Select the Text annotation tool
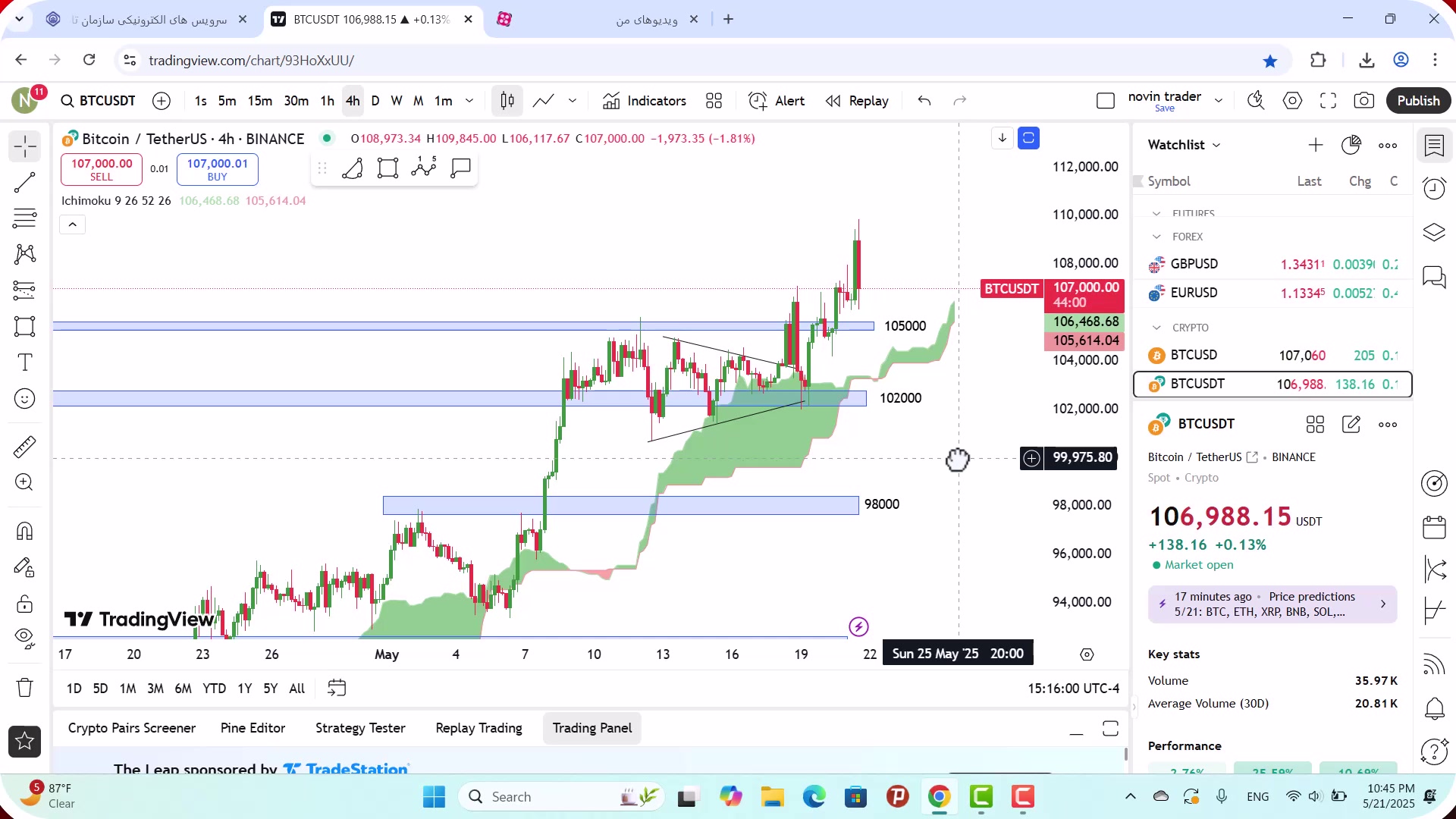This screenshot has height=819, width=1456. pos(25,362)
